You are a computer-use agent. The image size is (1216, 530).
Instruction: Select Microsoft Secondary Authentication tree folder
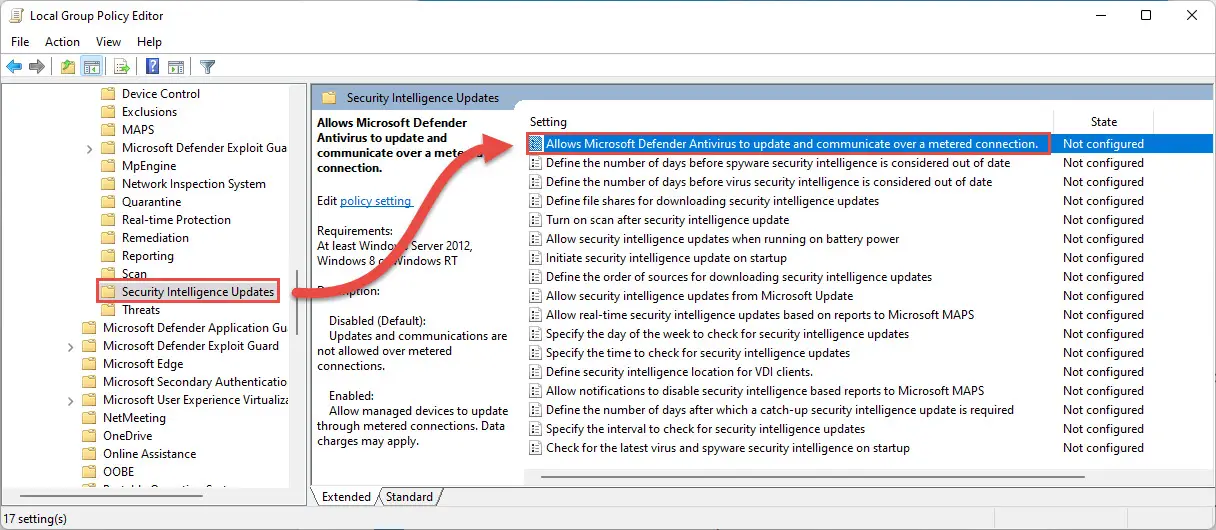click(x=194, y=382)
